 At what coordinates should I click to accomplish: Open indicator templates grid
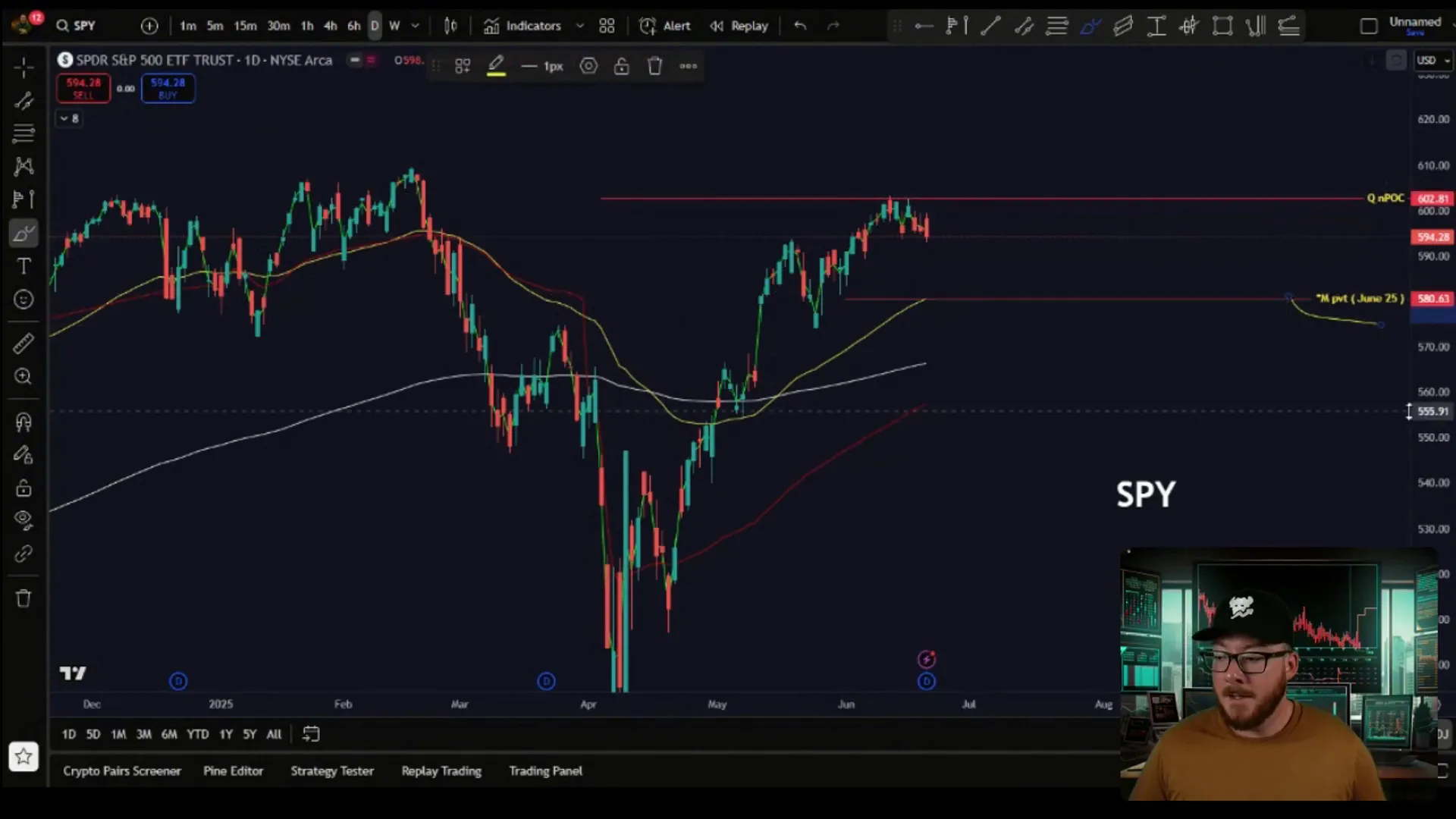607,26
